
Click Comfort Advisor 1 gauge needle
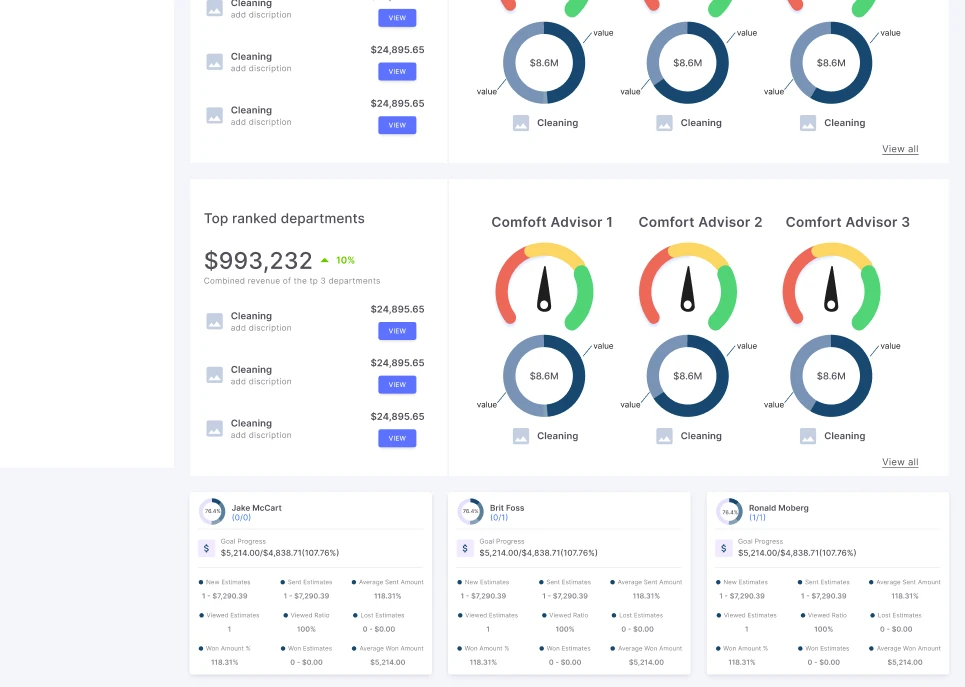pyautogui.click(x=544, y=289)
